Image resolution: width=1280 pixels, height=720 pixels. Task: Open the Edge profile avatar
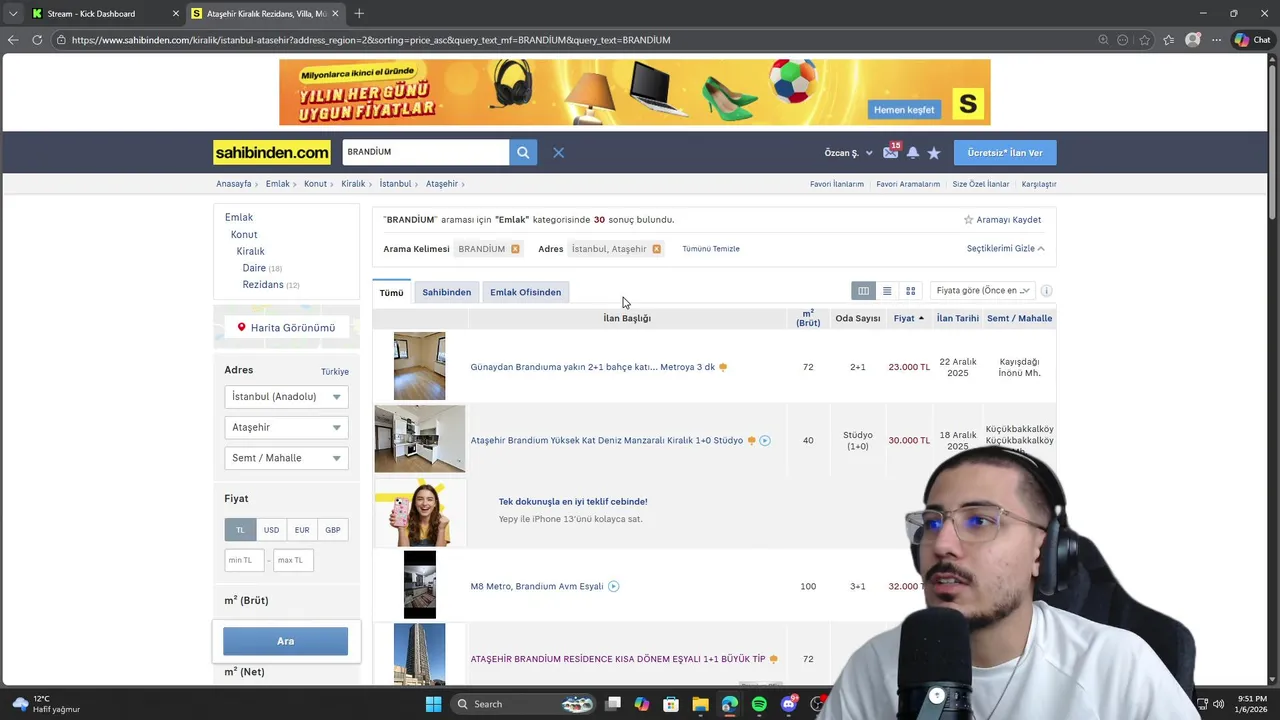pos(1193,40)
